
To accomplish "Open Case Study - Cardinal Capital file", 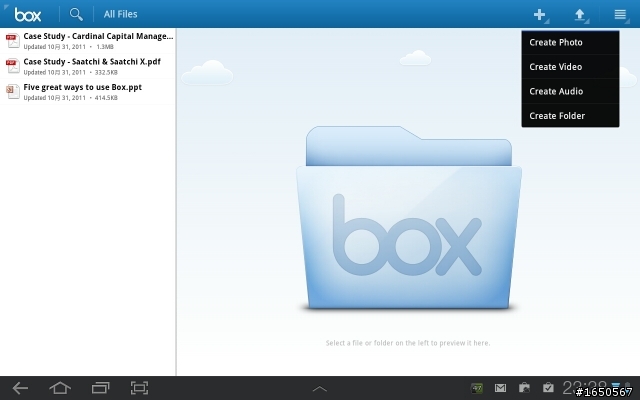I will pos(88,41).
